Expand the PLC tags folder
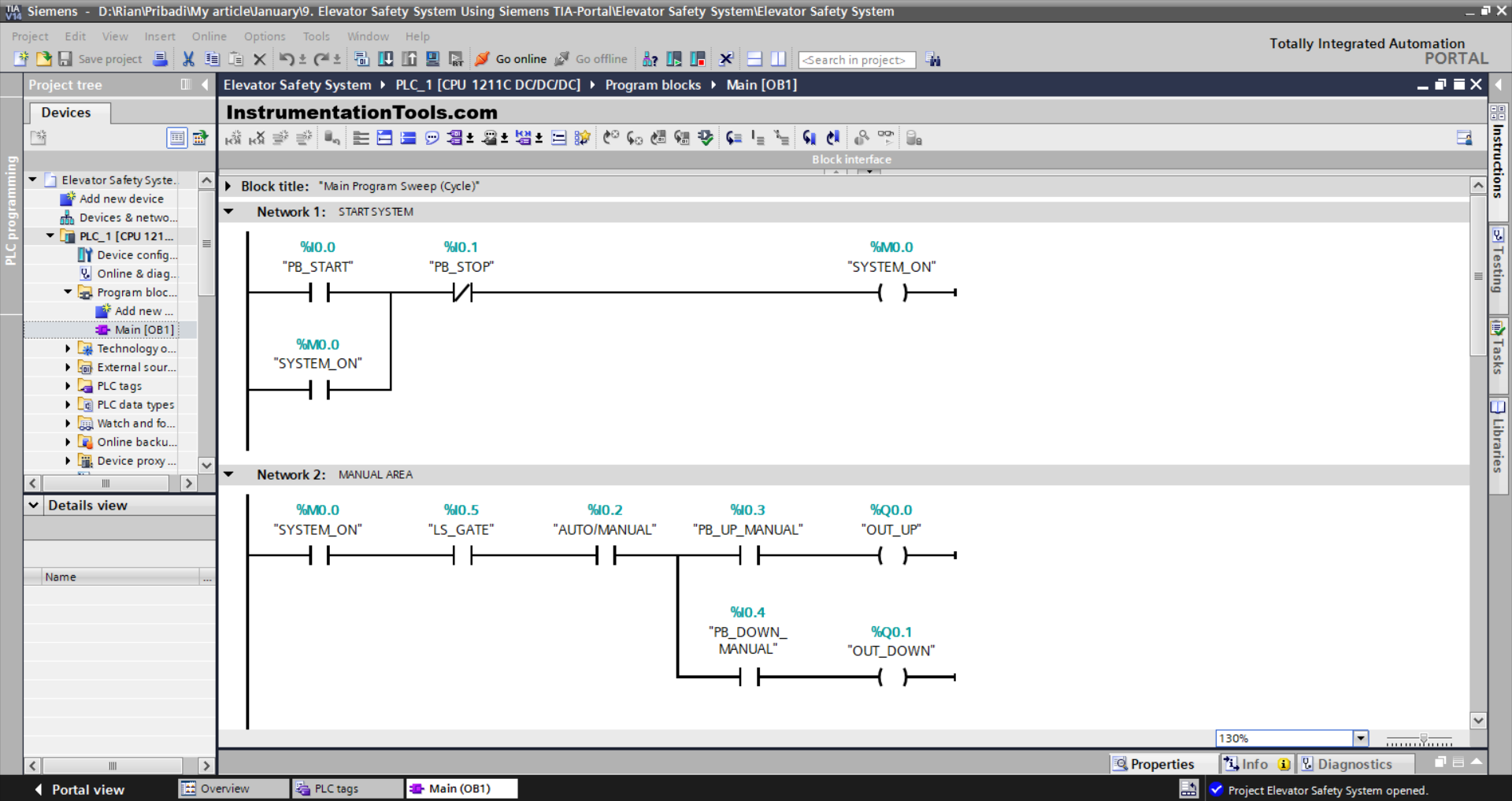The height and width of the screenshot is (801, 1512). point(68,386)
